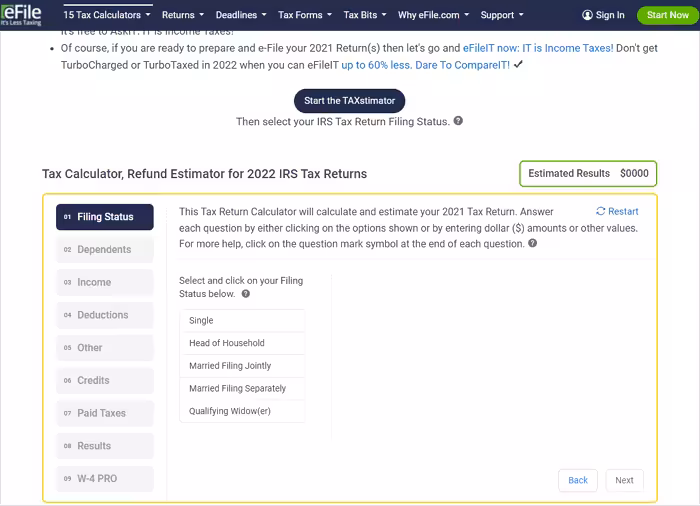This screenshot has height=506, width=700.
Task: Click question mark after IRS Filing Status text
Action: point(458,121)
